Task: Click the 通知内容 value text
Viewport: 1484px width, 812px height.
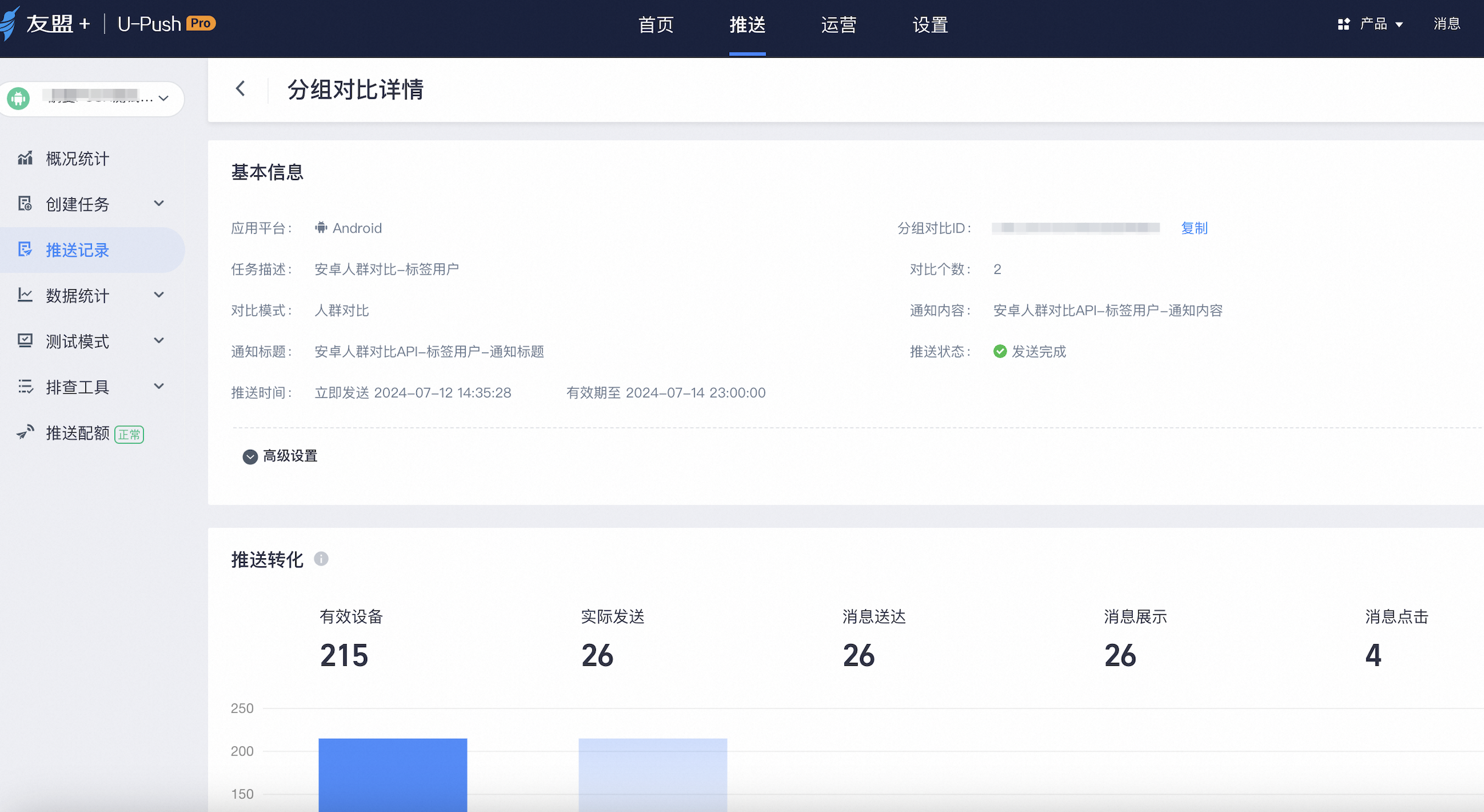Action: (x=1108, y=310)
